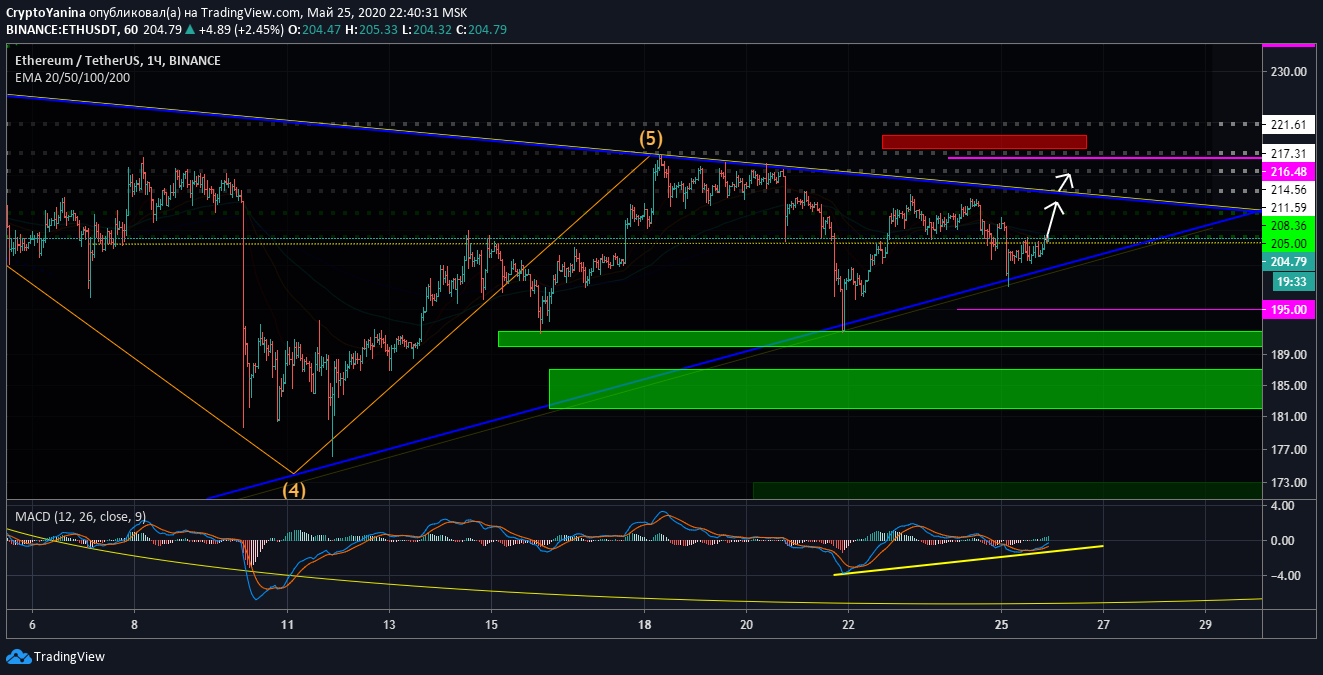Click the 205.00 price axis label

pyautogui.click(x=1289, y=244)
